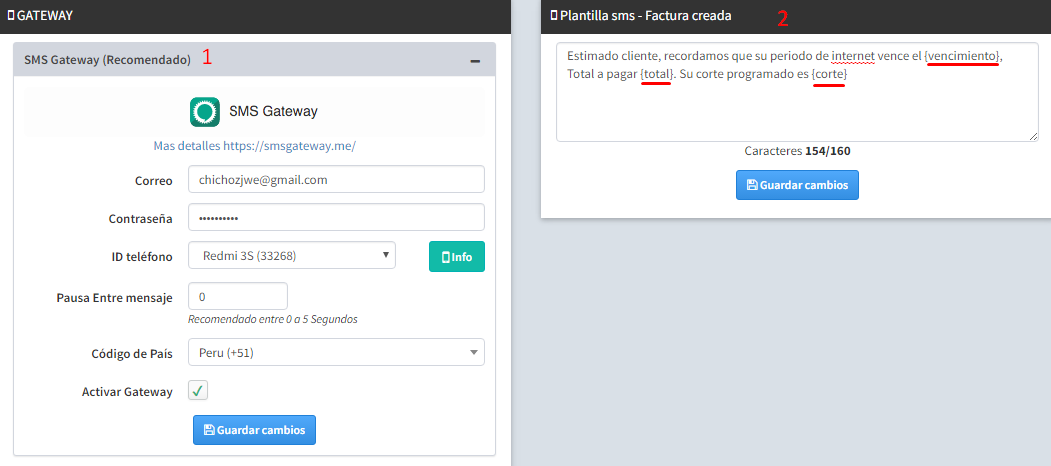Collapse the SMS Gateway panel with minus

point(475,60)
